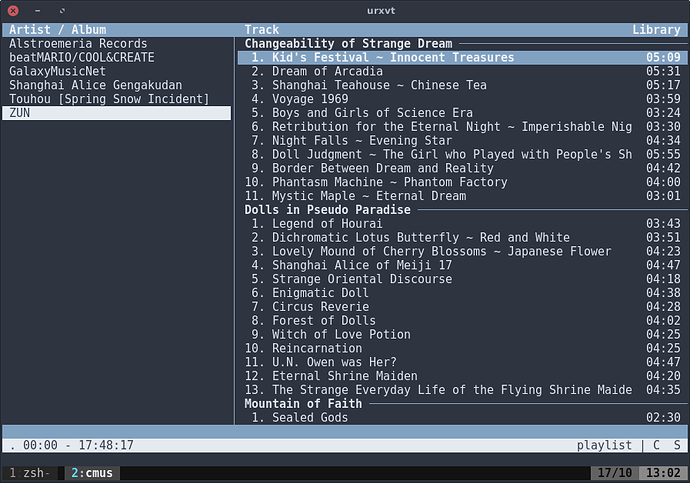Select track Reincarnation
The height and width of the screenshot is (483, 690).
(x=462, y=348)
